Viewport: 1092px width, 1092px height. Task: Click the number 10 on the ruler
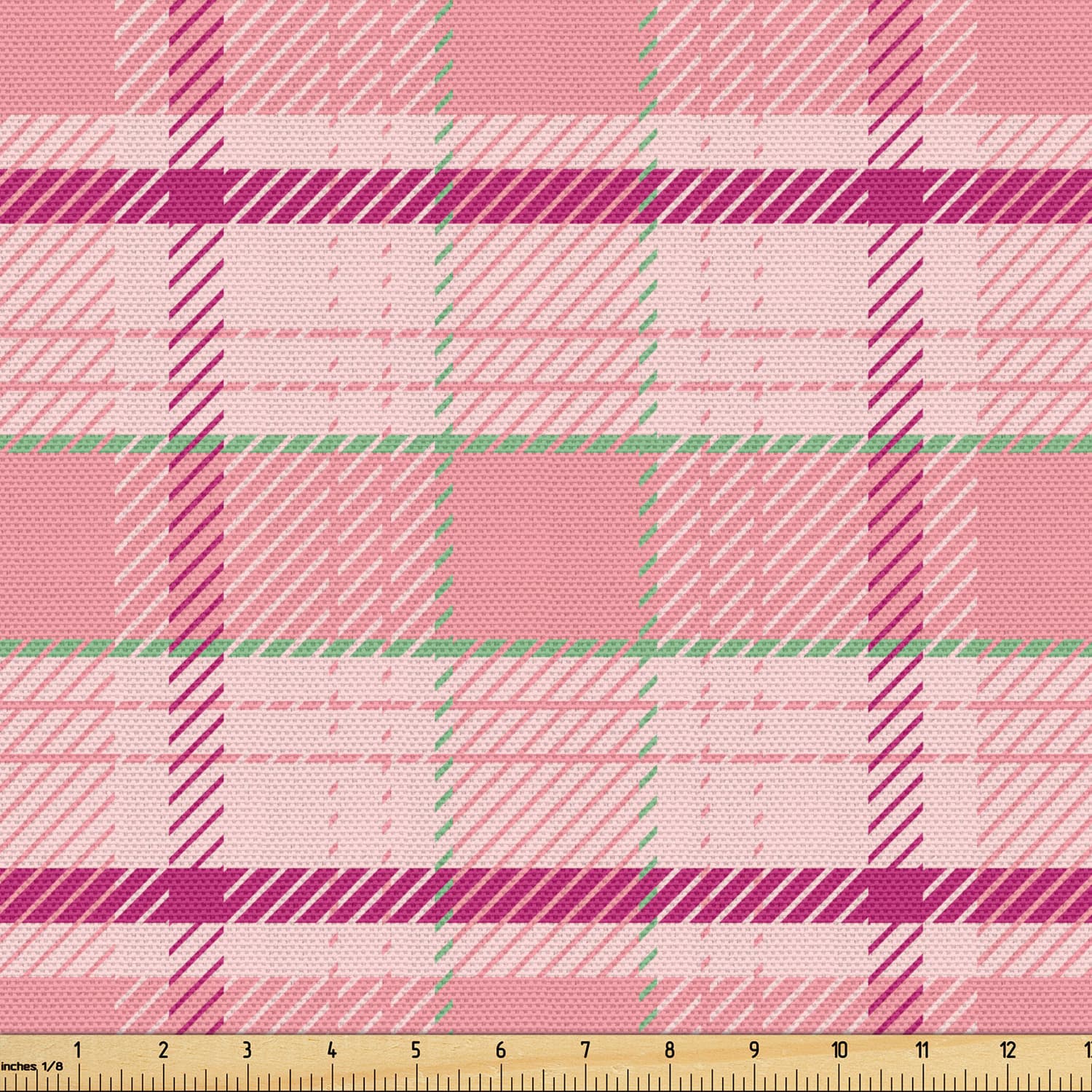839,1049
